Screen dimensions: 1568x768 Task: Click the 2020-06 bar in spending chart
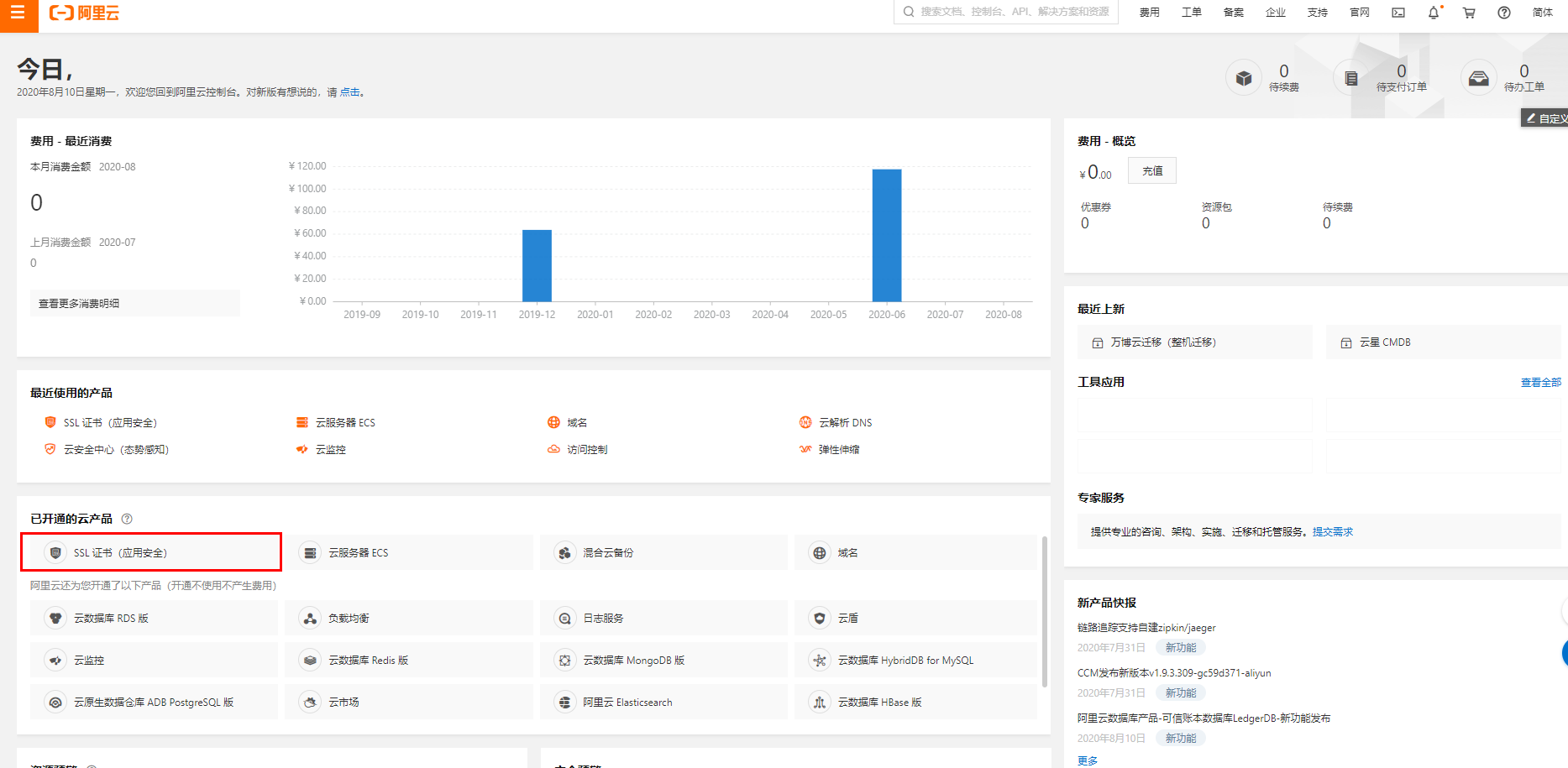(x=886, y=235)
